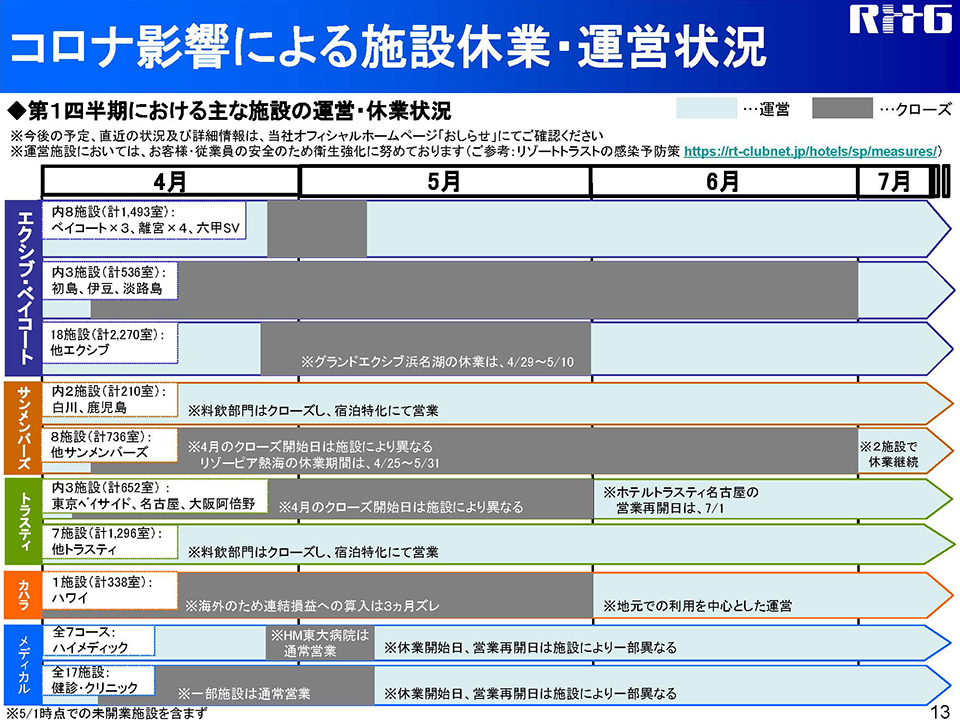Click the subtitle 第1四半期における主な施設の運営・休業状況
Image resolution: width=960 pixels, height=720 pixels.
click(229, 111)
